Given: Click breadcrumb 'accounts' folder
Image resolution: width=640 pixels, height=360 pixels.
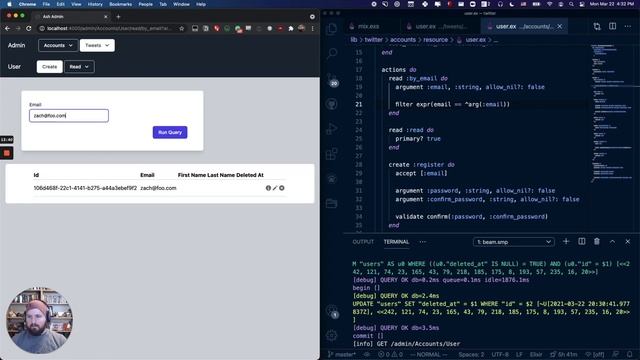Looking at the screenshot, I should click(x=402, y=40).
